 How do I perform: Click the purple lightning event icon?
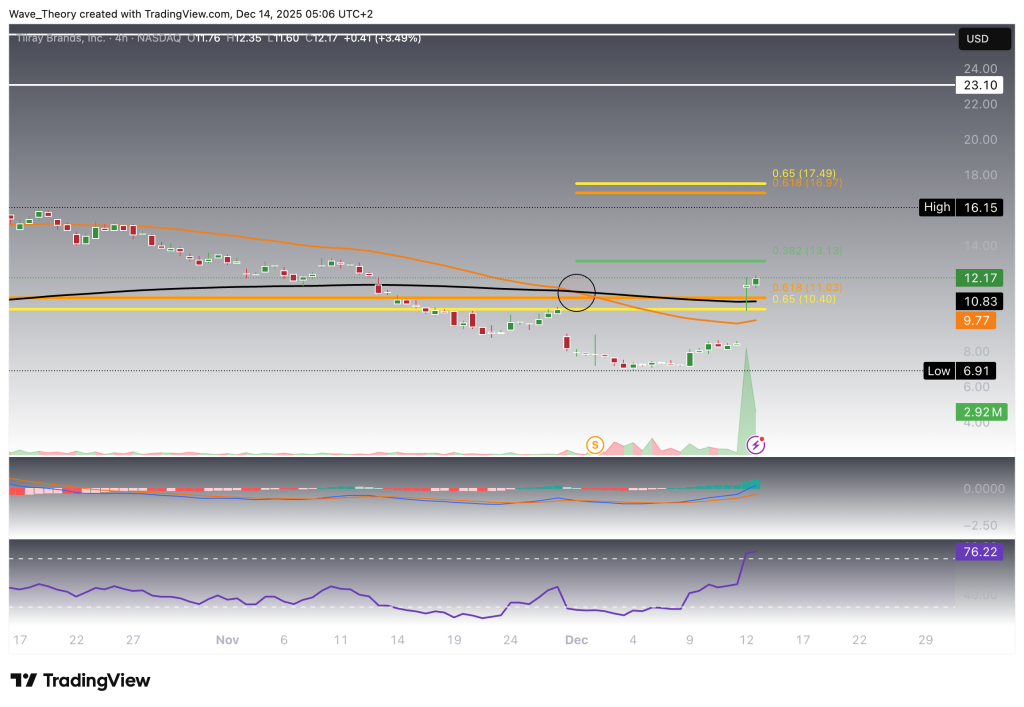757,443
